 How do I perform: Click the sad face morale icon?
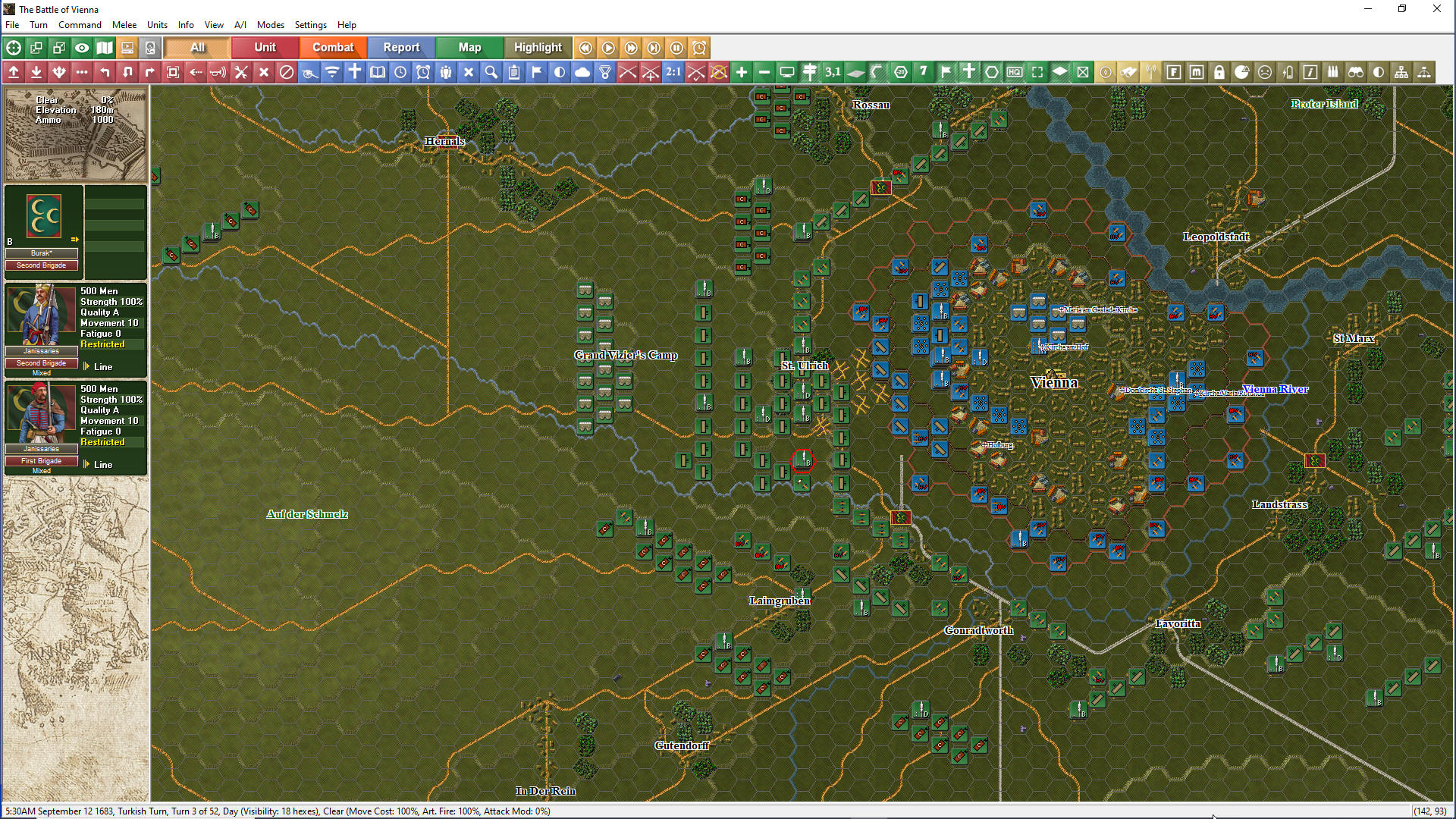pyautogui.click(x=1265, y=72)
